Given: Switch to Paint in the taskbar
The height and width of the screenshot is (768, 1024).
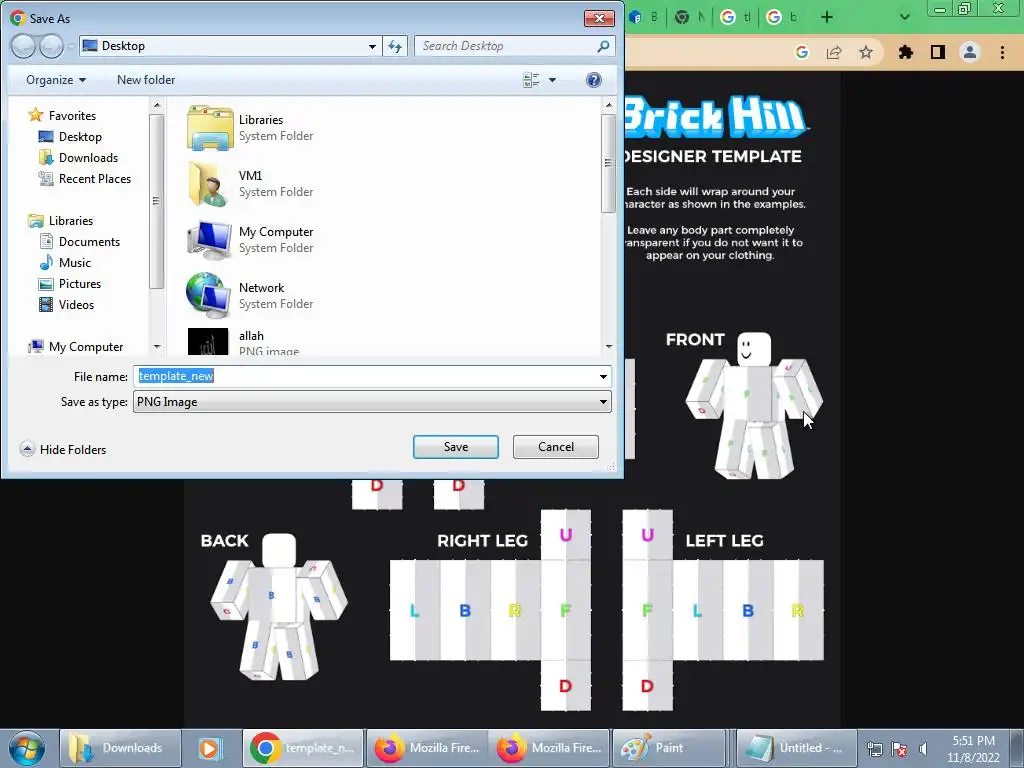Looking at the screenshot, I should [669, 748].
